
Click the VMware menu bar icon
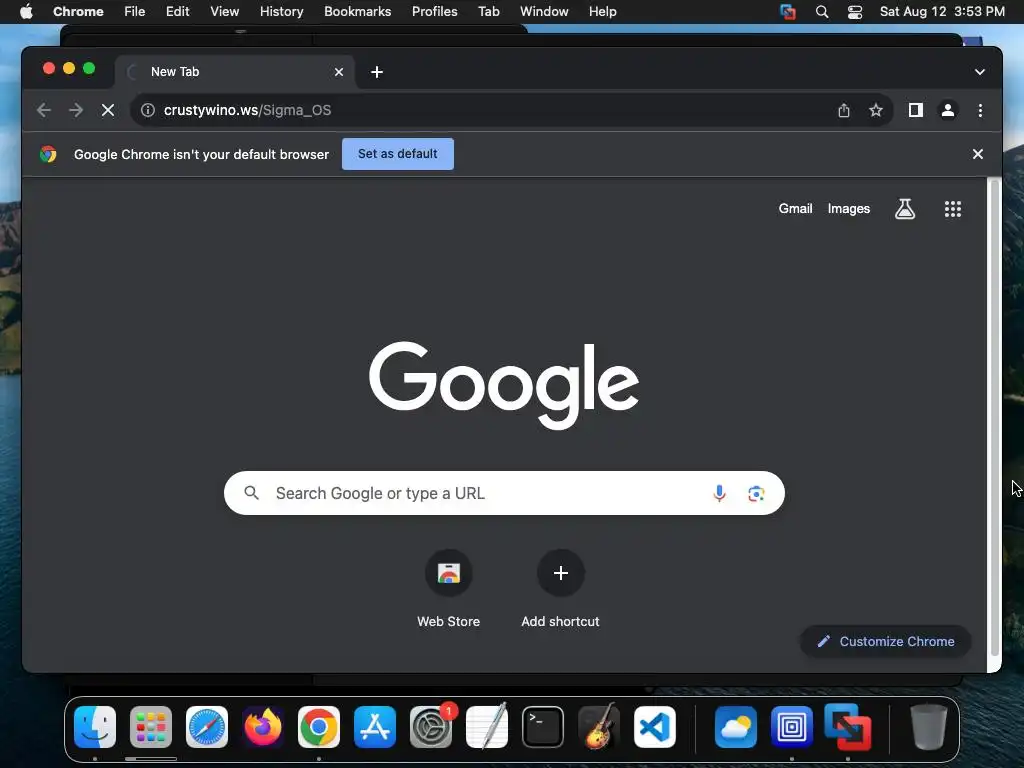tap(788, 12)
